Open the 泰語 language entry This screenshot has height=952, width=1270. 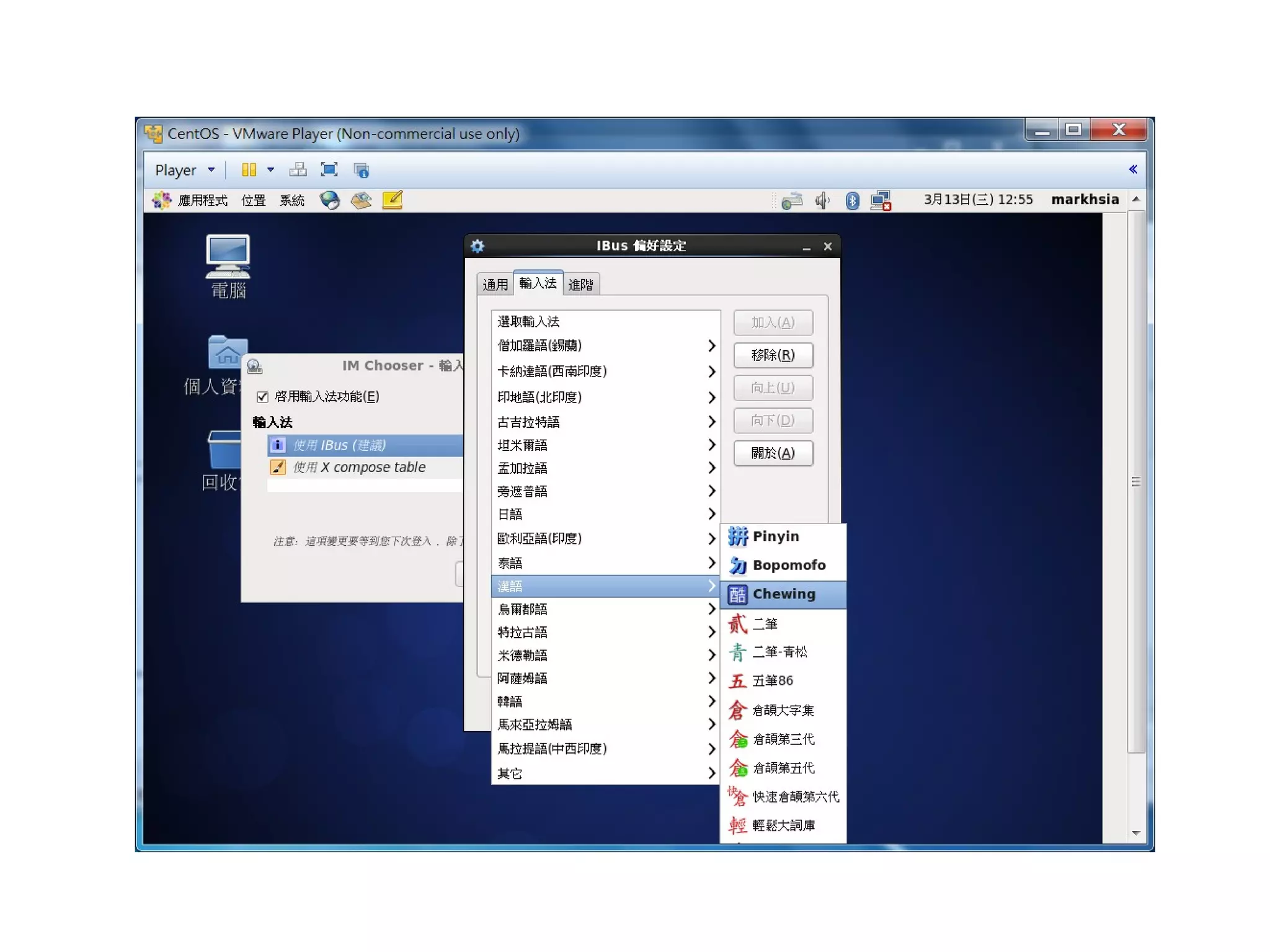(605, 563)
